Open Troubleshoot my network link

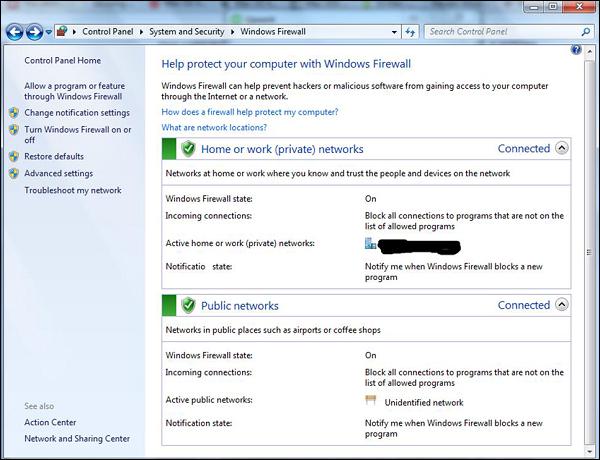coord(73,190)
